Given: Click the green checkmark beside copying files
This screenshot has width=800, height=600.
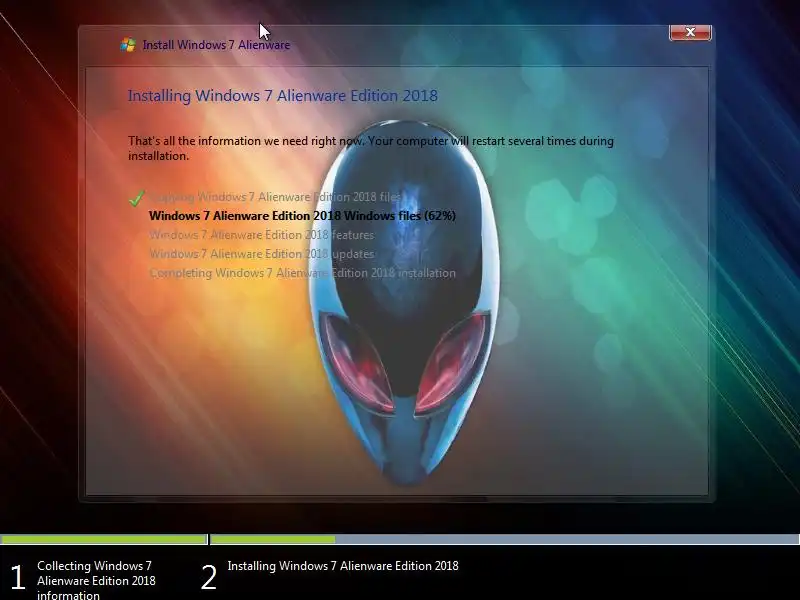Looking at the screenshot, I should (137, 197).
